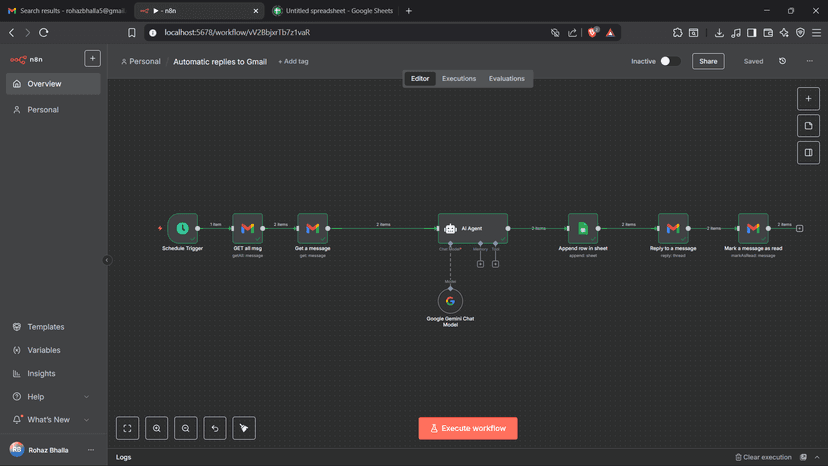
Task: Select the AI Agent node
Action: [472, 228]
